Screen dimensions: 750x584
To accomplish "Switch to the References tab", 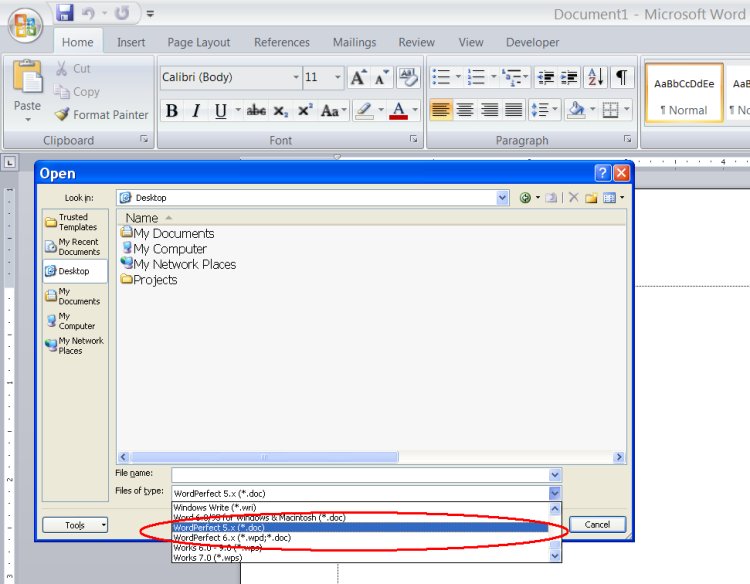I will tap(282, 43).
